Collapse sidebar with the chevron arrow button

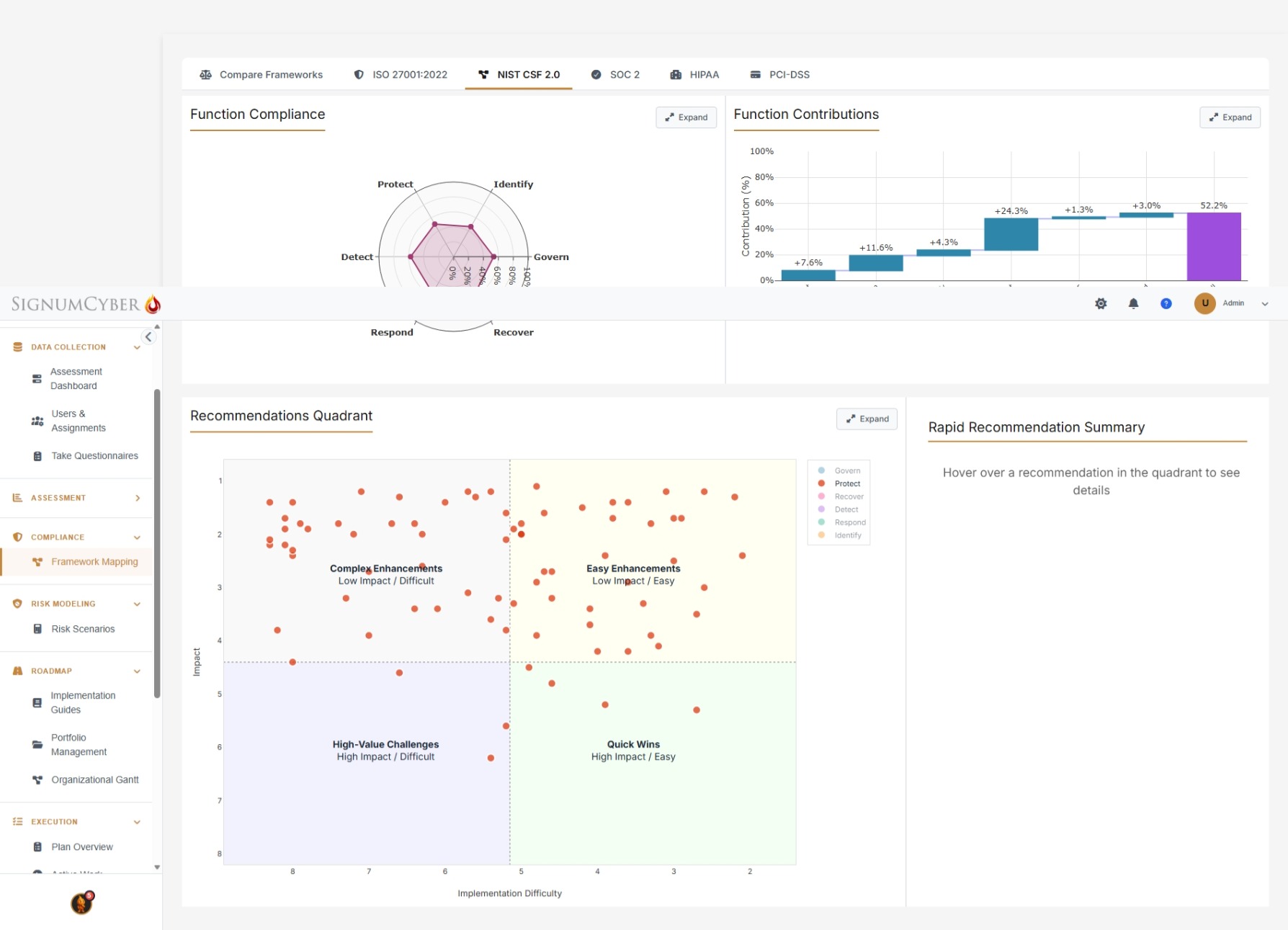(x=148, y=337)
